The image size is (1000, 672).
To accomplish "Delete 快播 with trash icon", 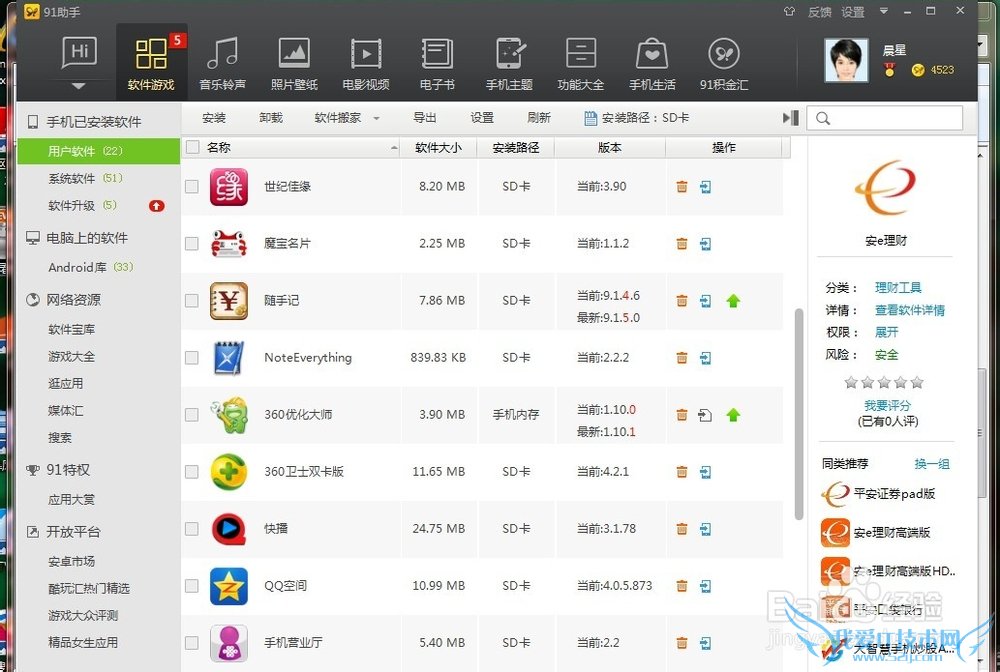I will (682, 529).
